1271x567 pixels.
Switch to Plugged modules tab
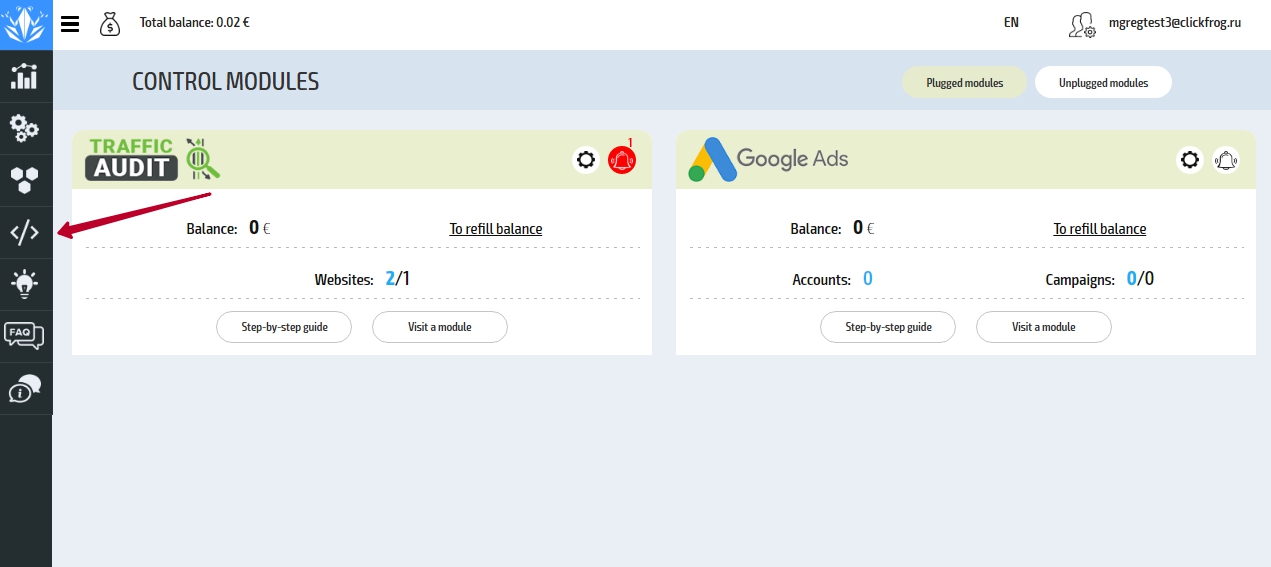click(x=964, y=83)
